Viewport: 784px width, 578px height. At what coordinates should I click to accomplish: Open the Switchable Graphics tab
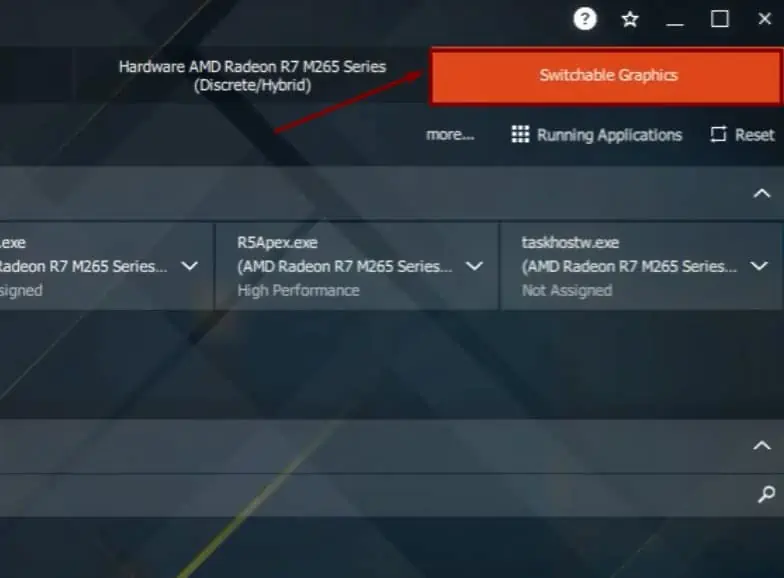pos(606,76)
